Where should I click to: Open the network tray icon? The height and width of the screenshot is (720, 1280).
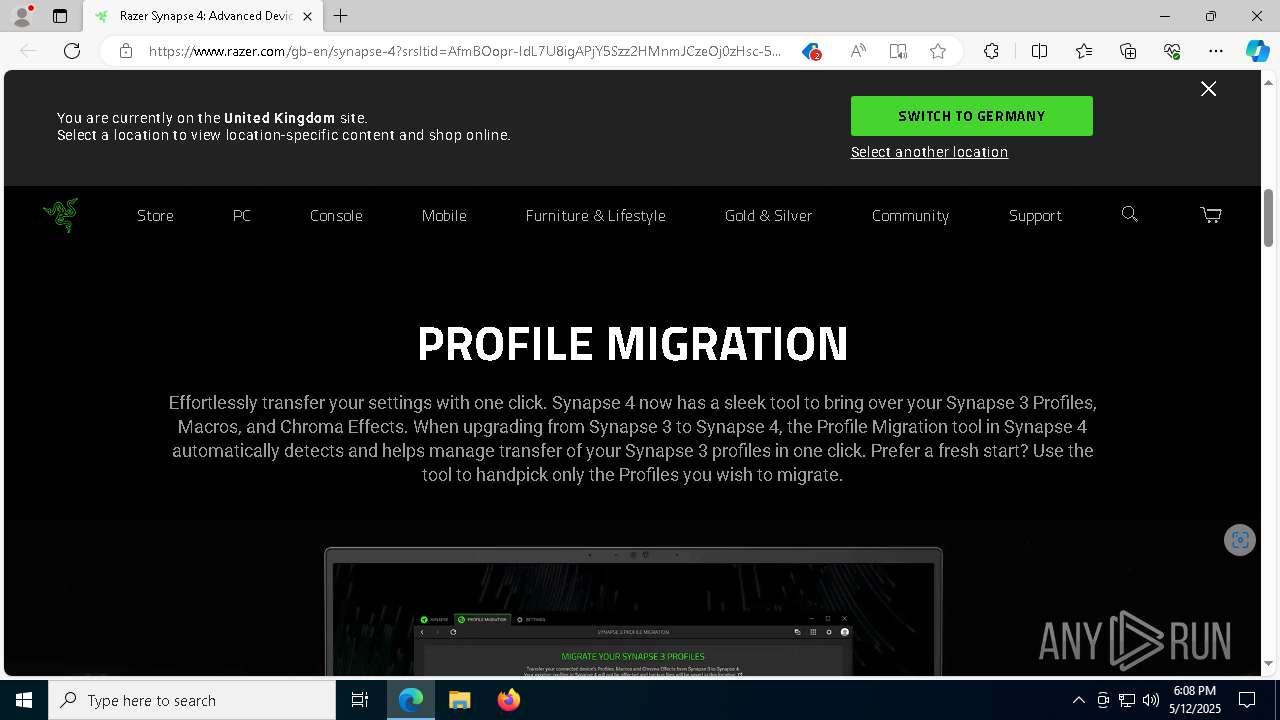pos(1127,700)
